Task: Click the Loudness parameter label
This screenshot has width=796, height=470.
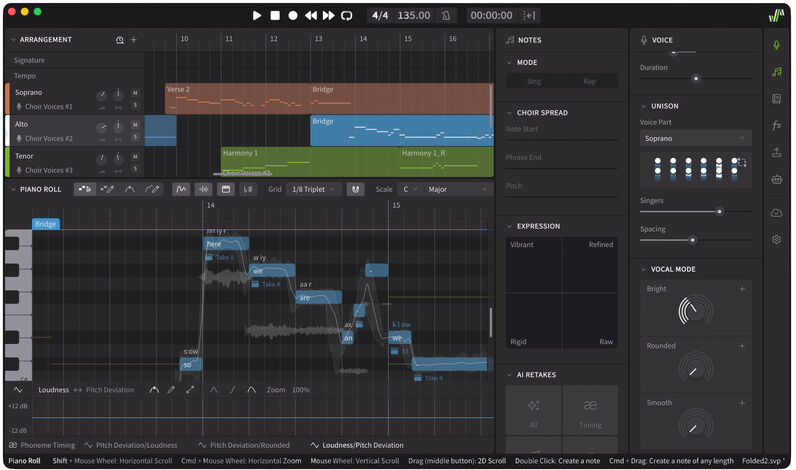Action: pos(53,390)
